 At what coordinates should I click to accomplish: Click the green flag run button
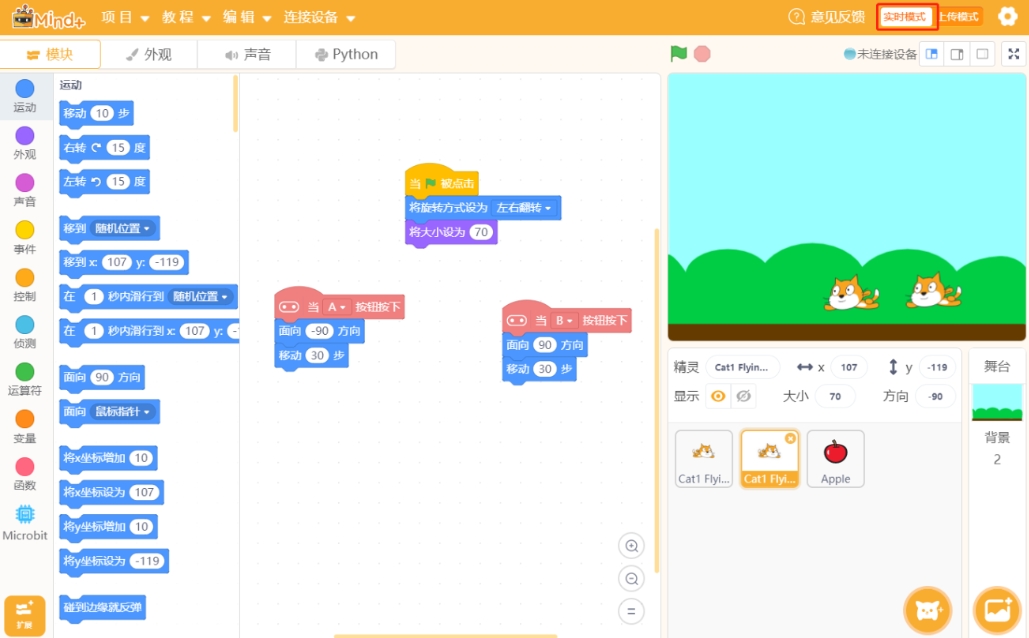point(679,54)
